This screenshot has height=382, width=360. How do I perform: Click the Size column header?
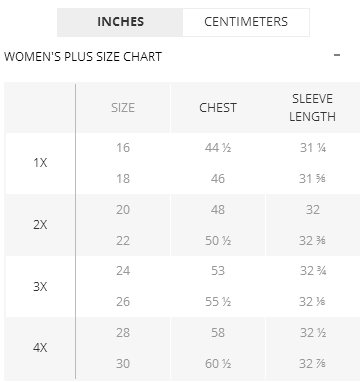[123, 108]
